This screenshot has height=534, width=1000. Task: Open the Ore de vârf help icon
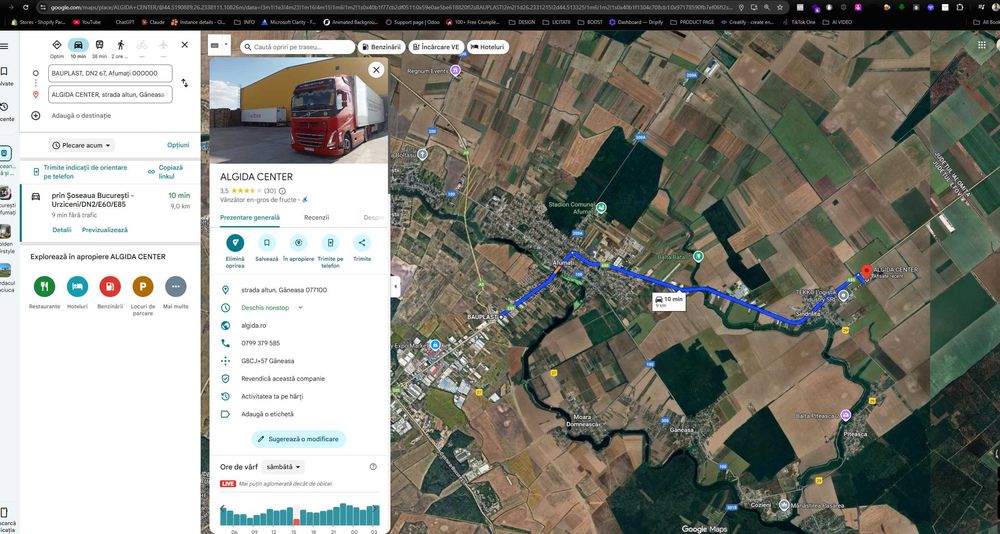point(373,467)
